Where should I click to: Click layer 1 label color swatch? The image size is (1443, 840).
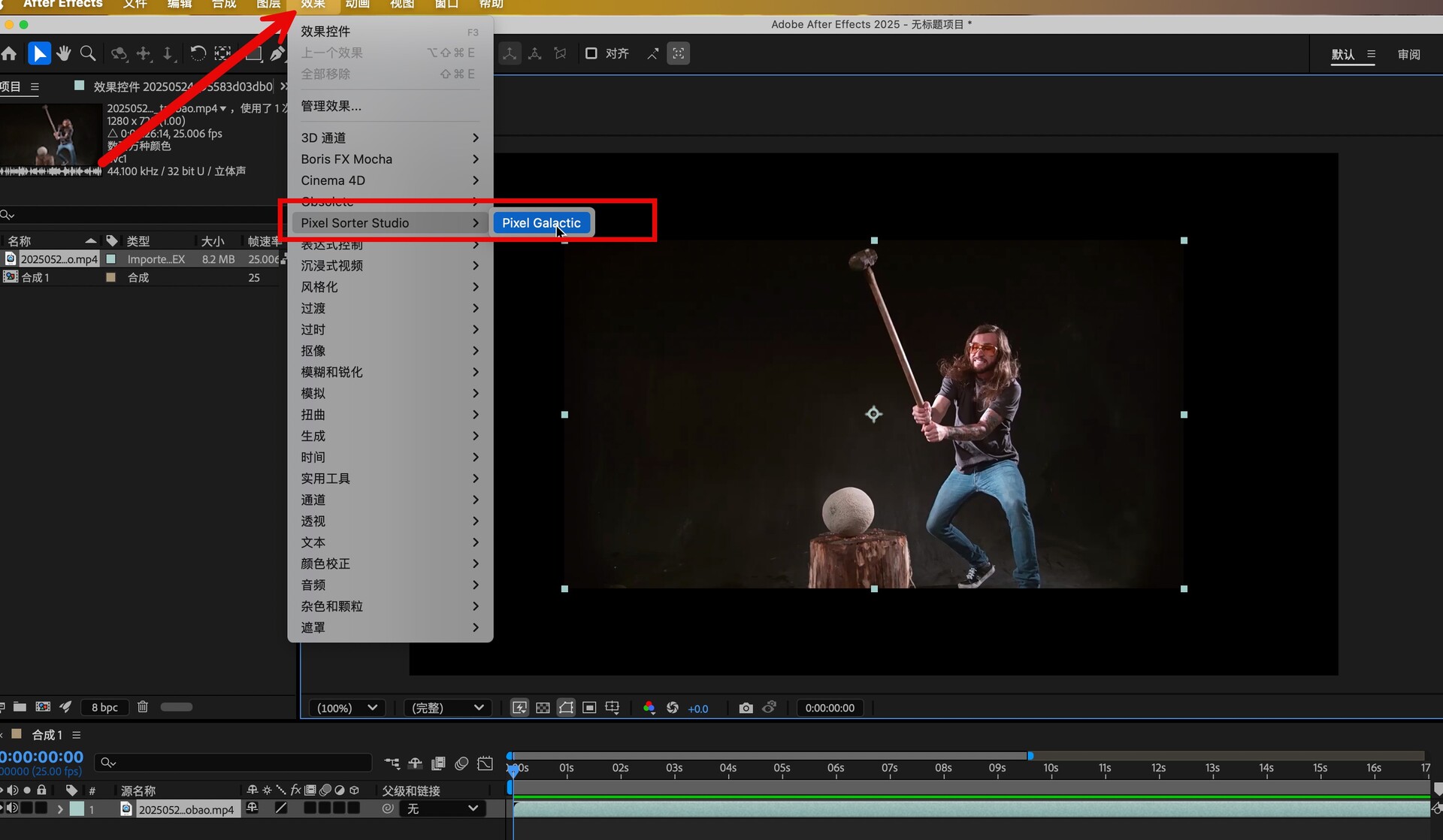click(x=77, y=809)
